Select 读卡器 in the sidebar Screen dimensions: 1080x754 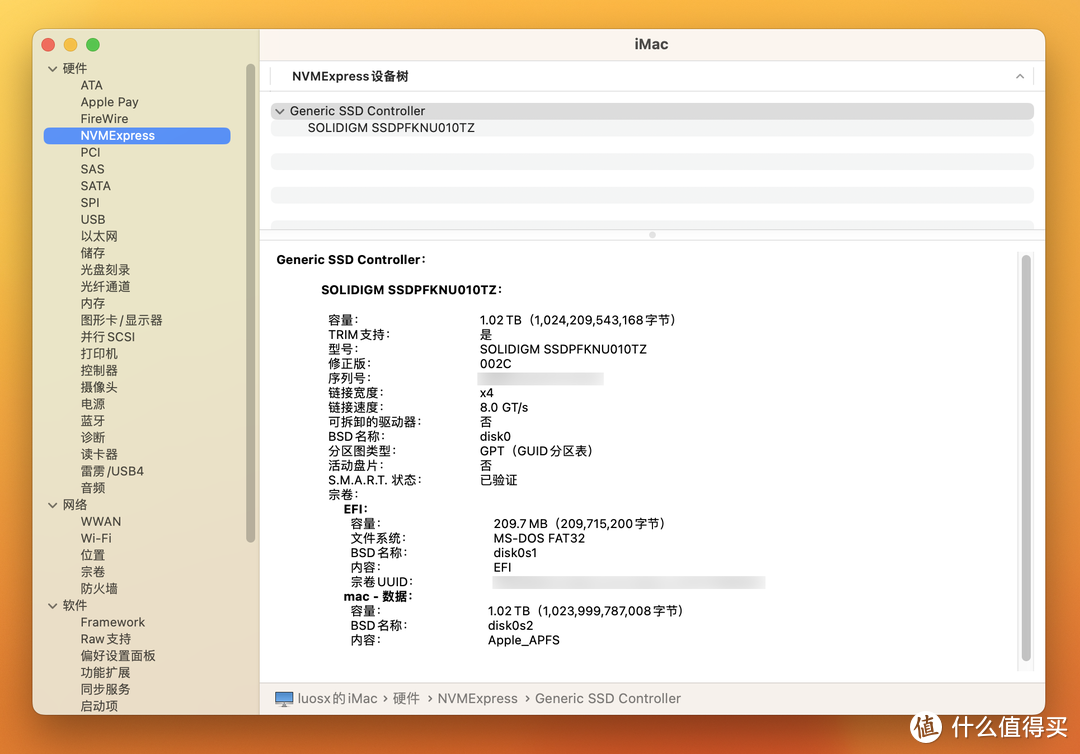click(x=98, y=454)
